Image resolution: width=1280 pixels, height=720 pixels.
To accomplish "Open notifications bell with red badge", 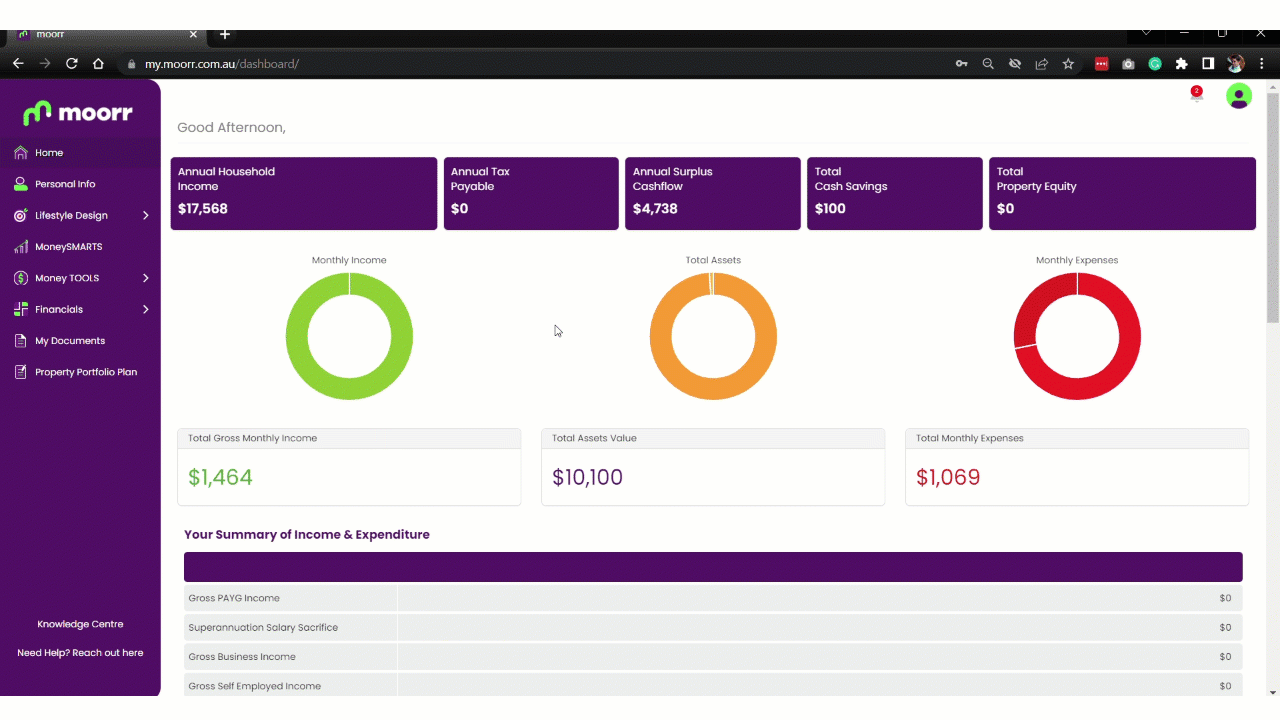I will click(1196, 94).
